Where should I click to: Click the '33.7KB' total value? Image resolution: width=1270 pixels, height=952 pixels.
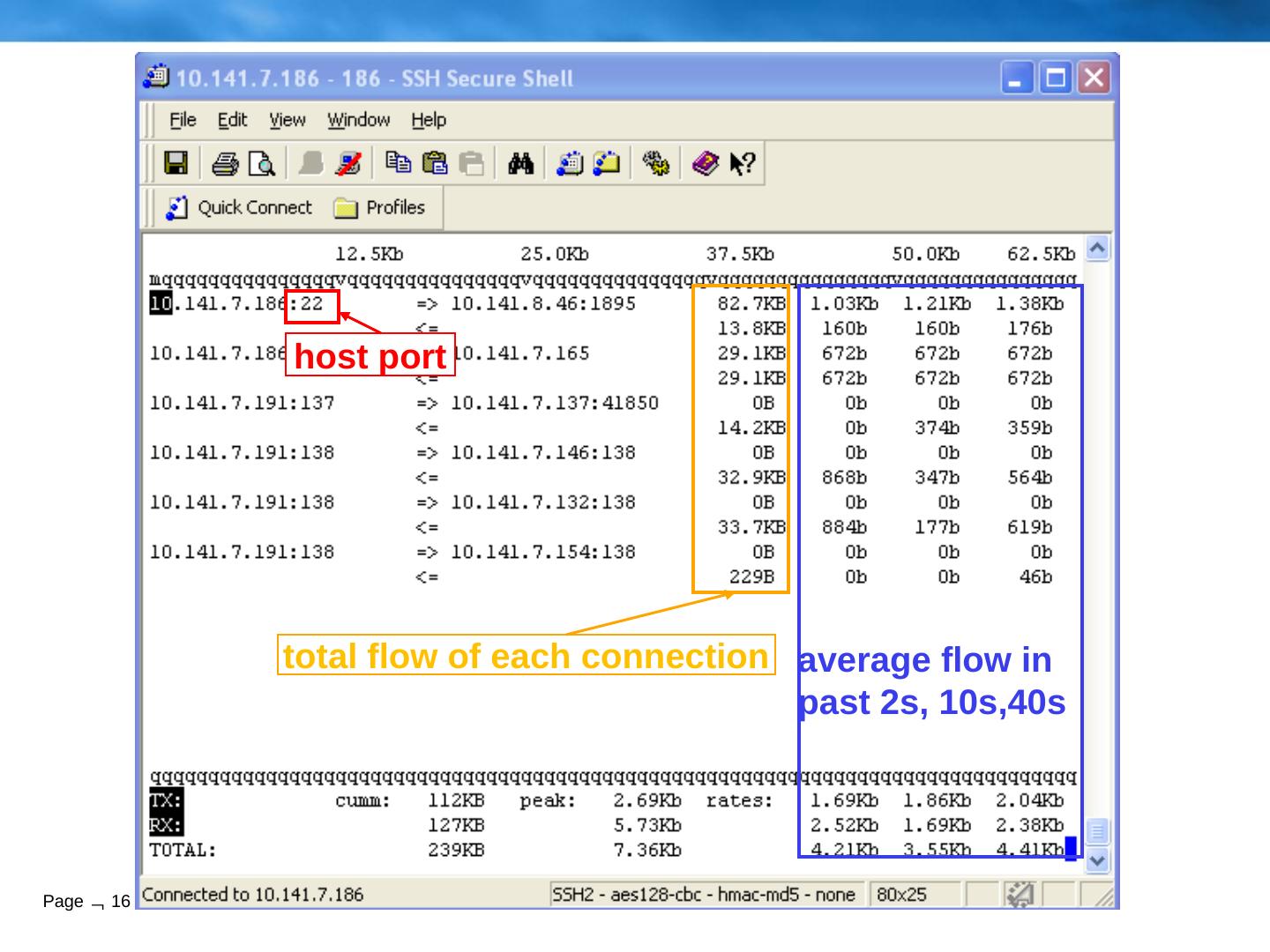751,527
